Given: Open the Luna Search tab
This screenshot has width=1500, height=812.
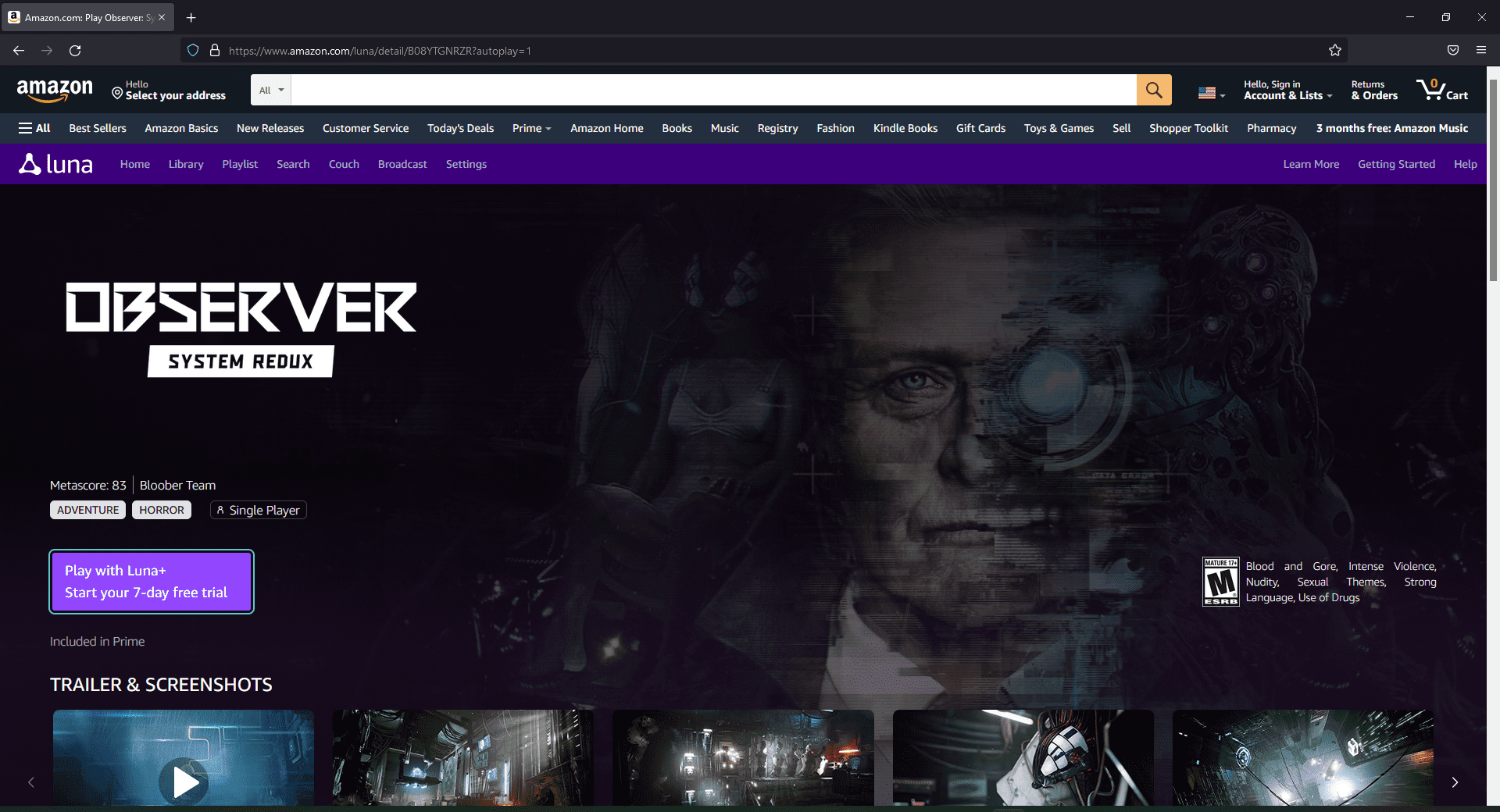Looking at the screenshot, I should coord(293,164).
